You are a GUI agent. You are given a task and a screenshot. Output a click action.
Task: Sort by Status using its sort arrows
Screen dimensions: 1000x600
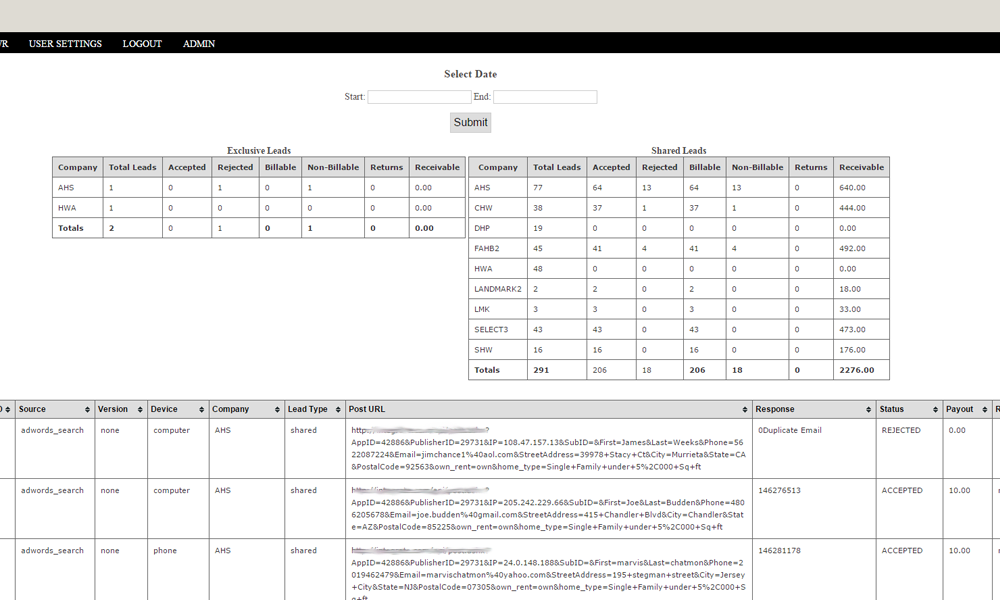[x=936, y=409]
